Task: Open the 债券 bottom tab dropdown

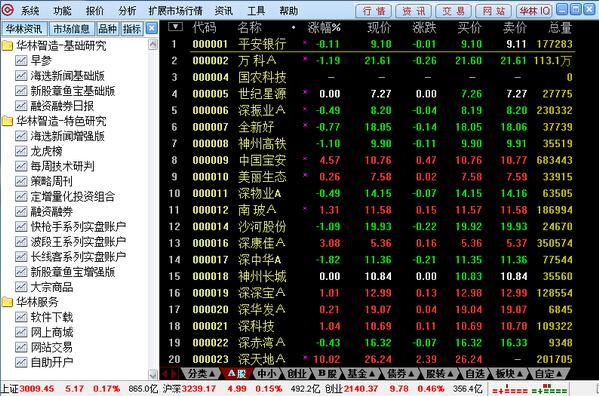Action: 401,373
